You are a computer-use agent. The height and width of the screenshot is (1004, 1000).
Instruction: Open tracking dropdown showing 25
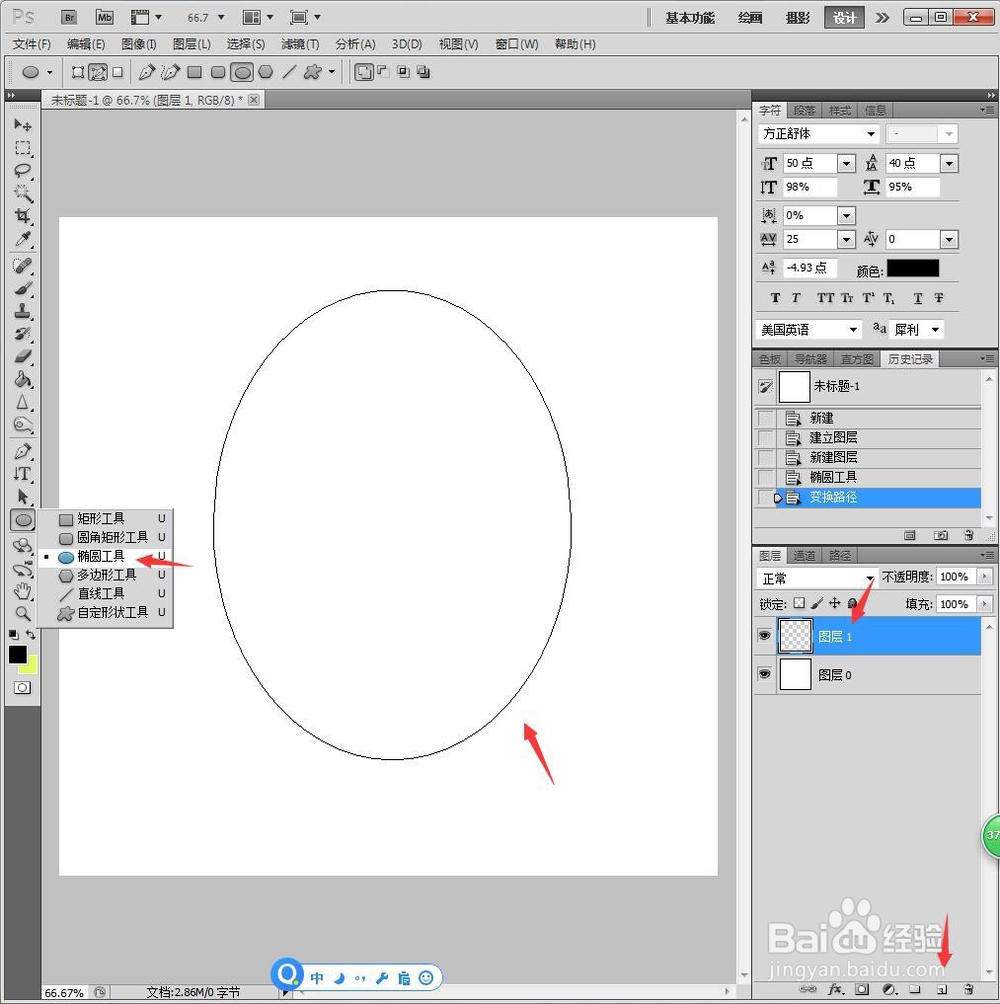[x=846, y=239]
